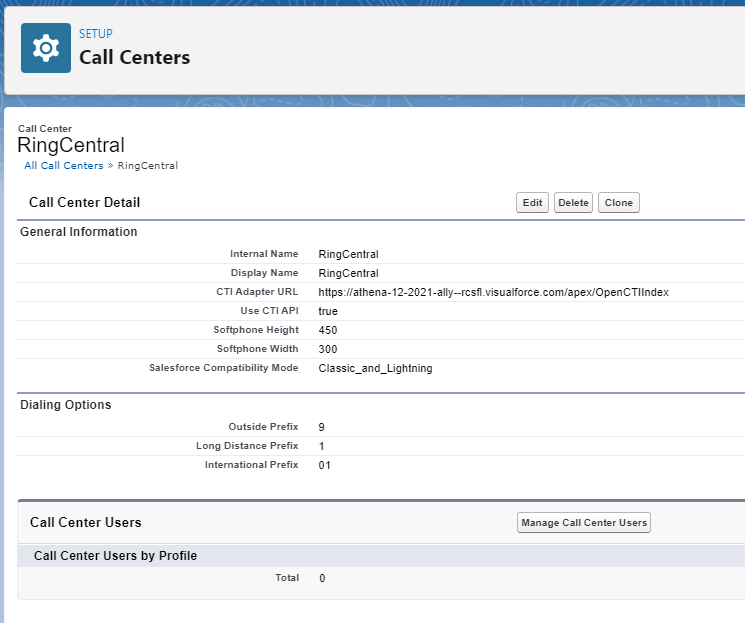
Task: Click the SETUP label in header
Action: [96, 34]
